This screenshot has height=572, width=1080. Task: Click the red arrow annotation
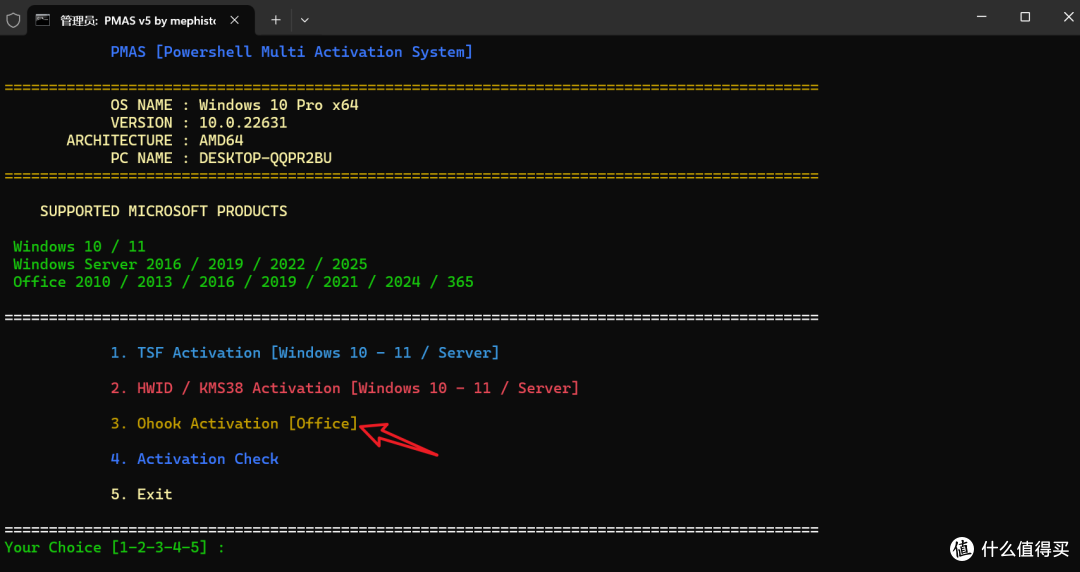pyautogui.click(x=399, y=439)
